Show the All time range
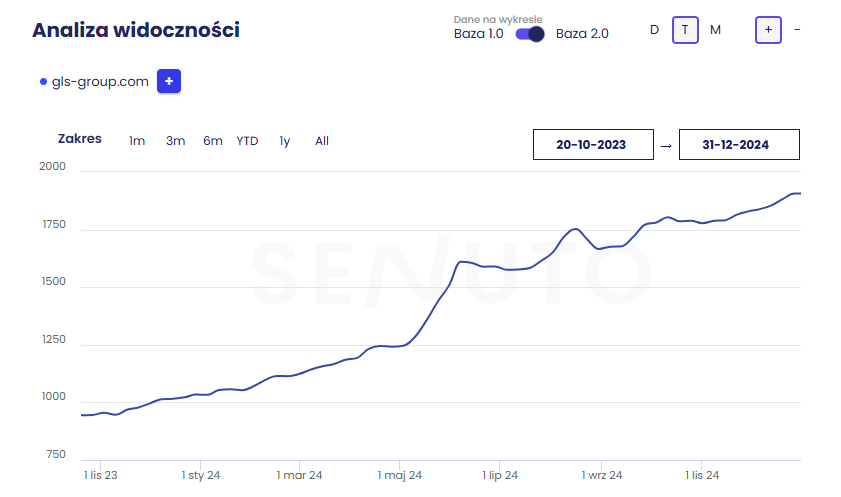The image size is (841, 497). [x=322, y=141]
